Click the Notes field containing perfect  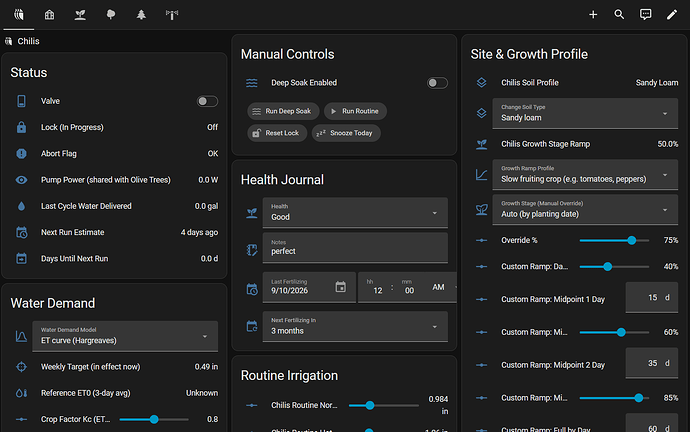click(355, 248)
